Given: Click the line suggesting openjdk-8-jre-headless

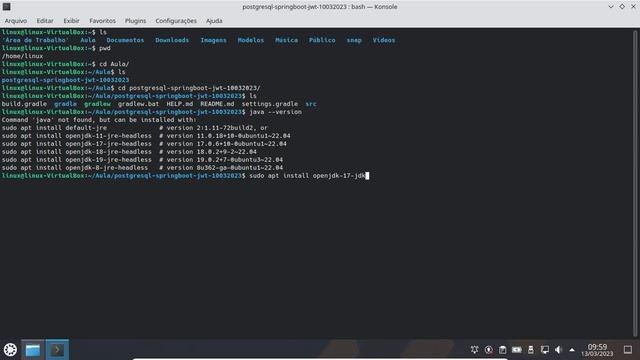Looking at the screenshot, I should point(142,167).
